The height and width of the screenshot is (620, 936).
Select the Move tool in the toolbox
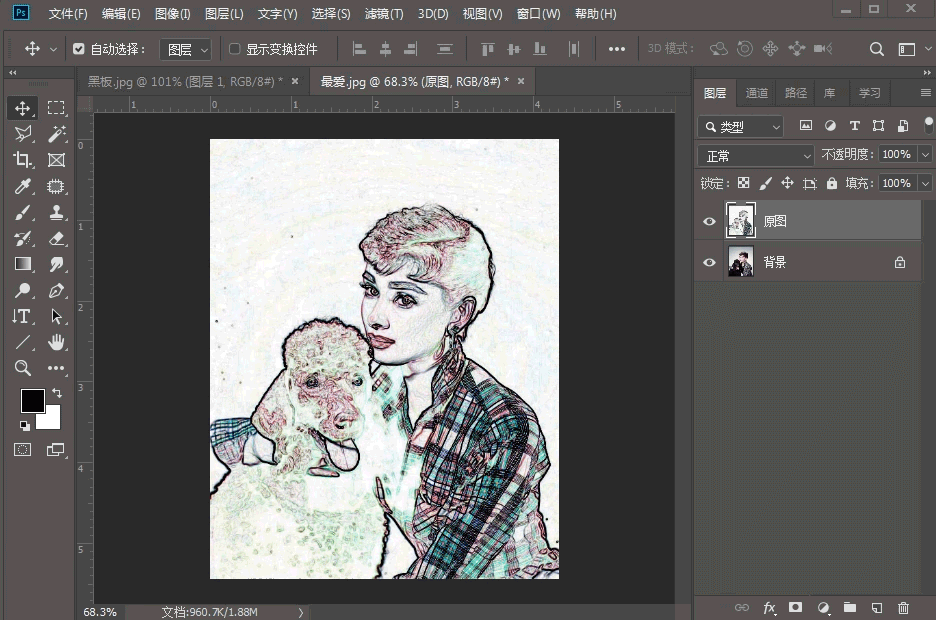[x=23, y=108]
